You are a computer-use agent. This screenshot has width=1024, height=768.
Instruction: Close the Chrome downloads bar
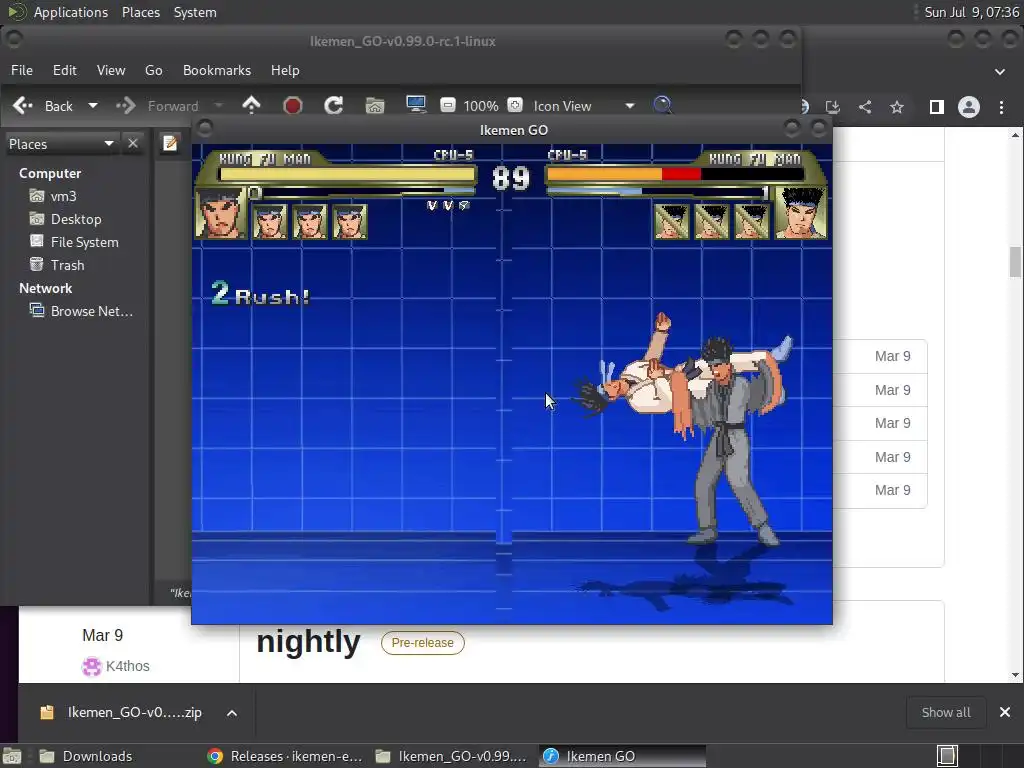tap(1004, 712)
